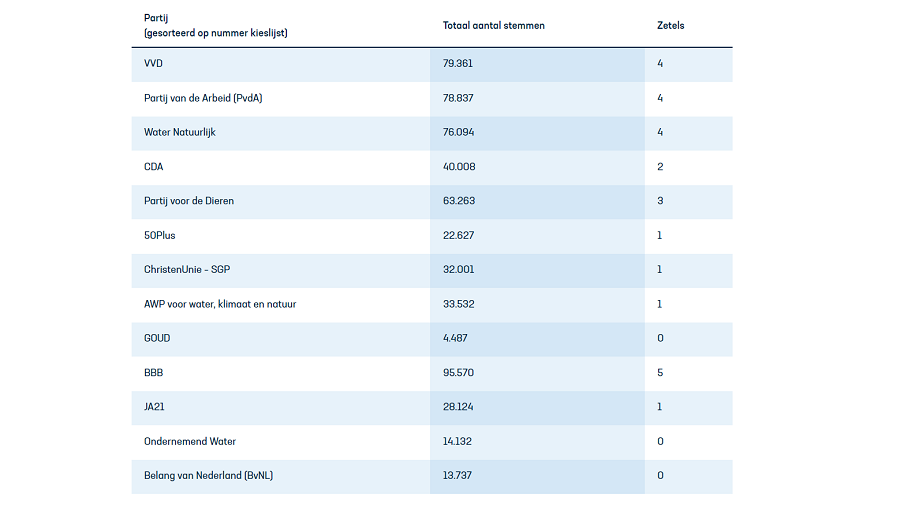Click seat count in ChristenUnie - SGP row
This screenshot has width=900, height=506.
tap(660, 270)
